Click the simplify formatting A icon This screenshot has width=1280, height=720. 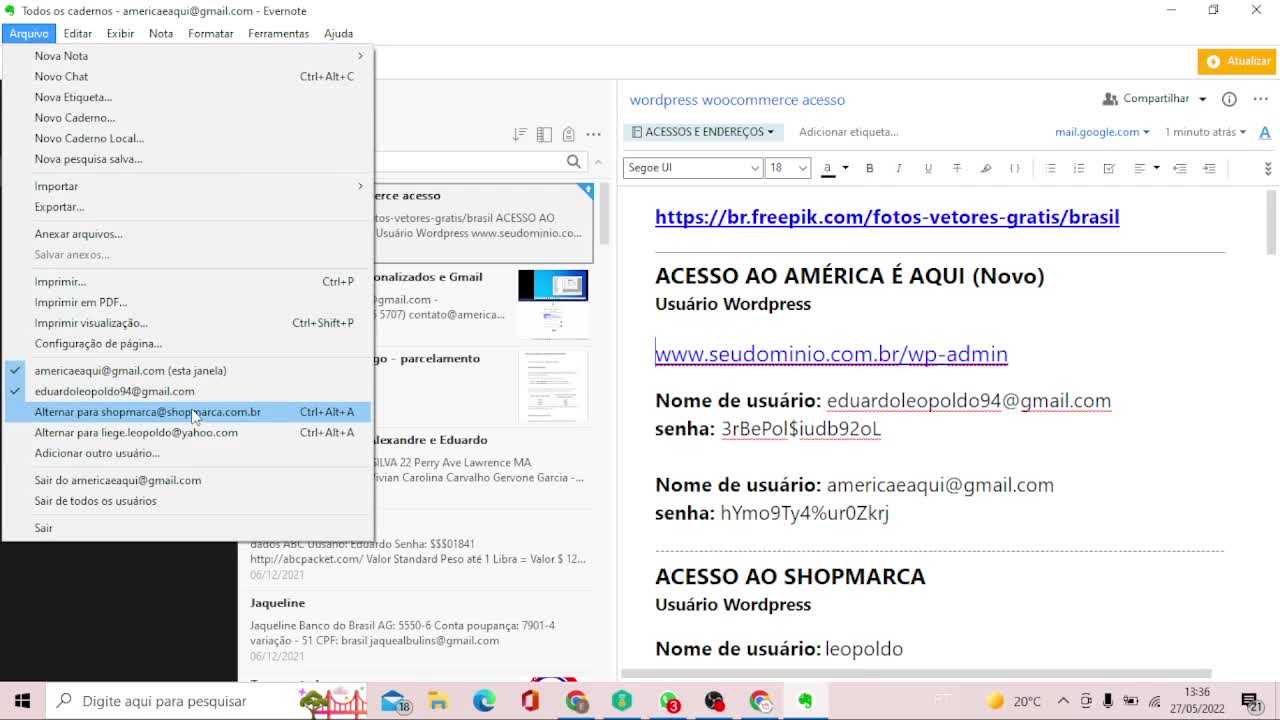click(1264, 132)
